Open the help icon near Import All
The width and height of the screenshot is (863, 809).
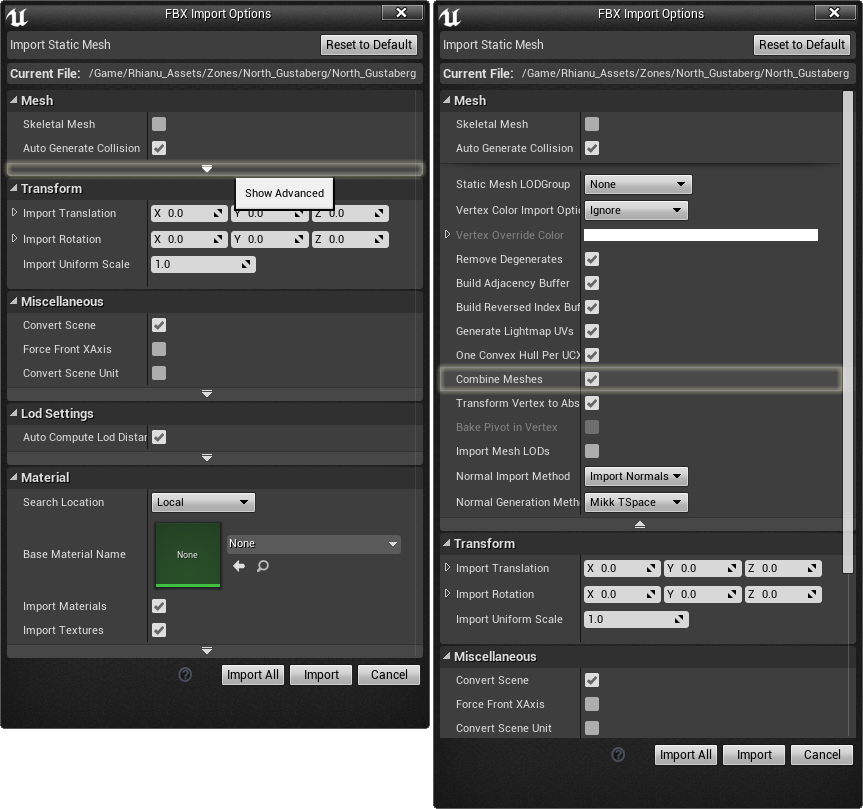(185, 675)
